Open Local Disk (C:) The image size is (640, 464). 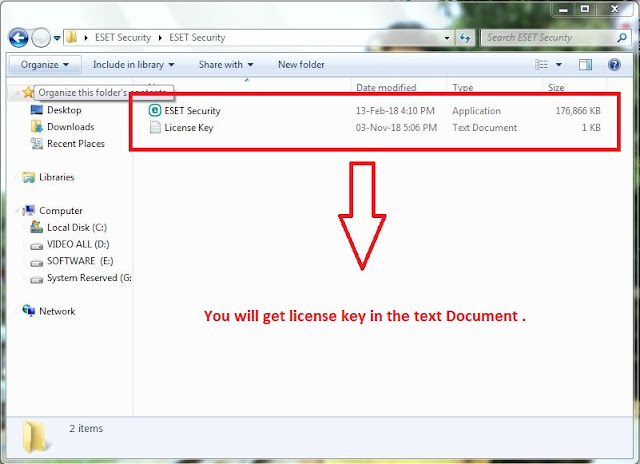77,227
